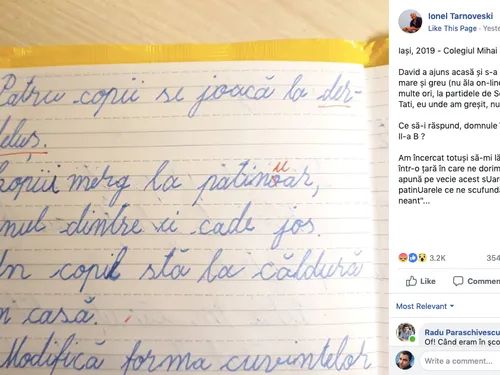Click the comments count near reactions

493,258
